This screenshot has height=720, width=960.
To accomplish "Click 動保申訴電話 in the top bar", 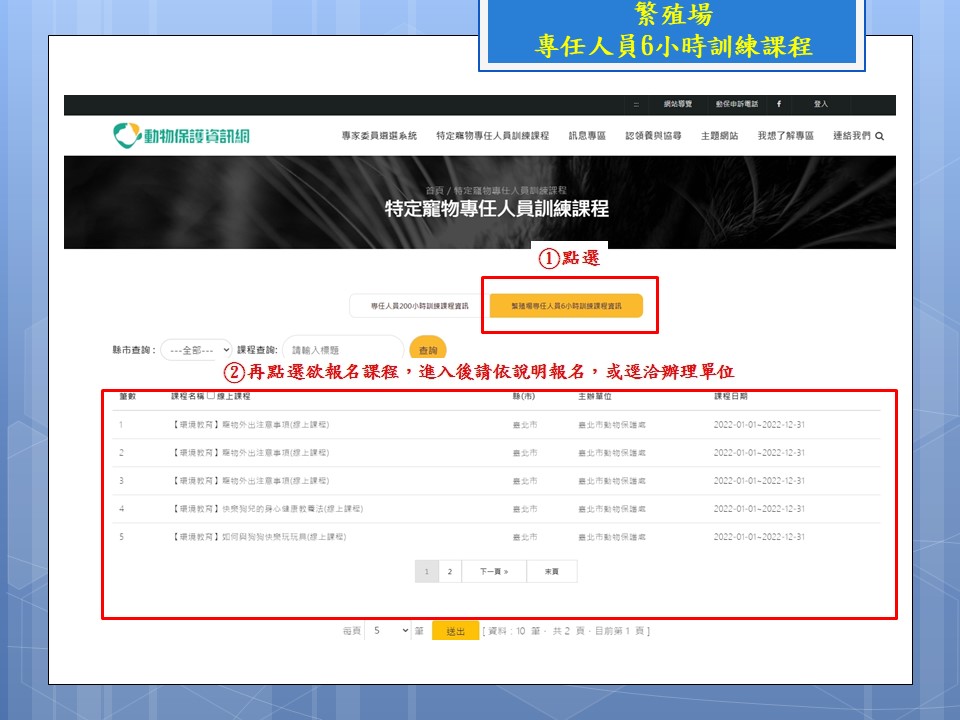I will pos(737,104).
